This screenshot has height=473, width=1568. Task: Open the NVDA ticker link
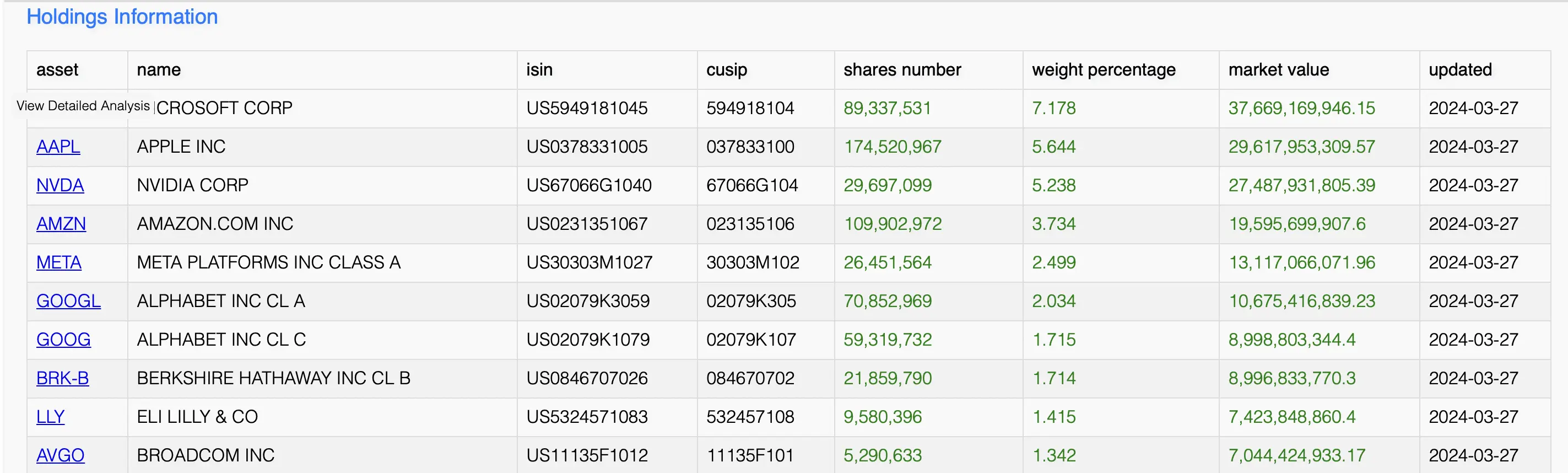(60, 185)
